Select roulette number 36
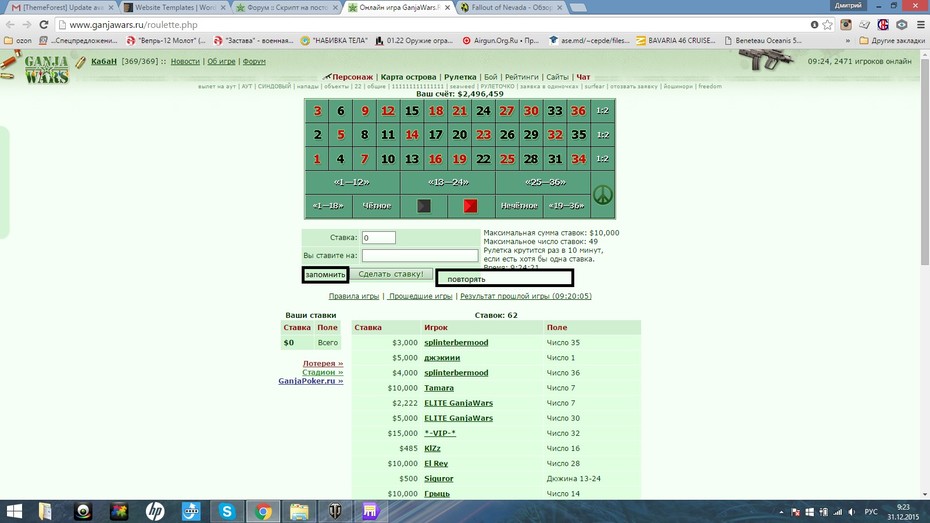Viewport: 930px width, 523px height. pos(578,111)
